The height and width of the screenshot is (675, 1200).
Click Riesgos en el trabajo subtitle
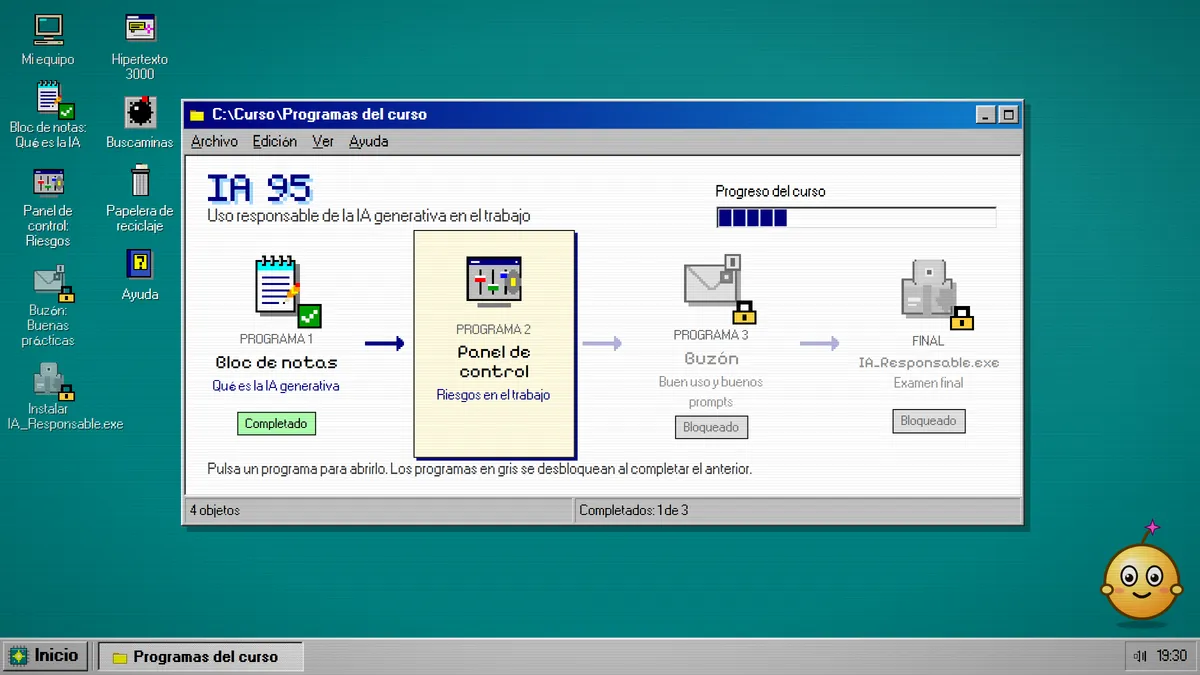pyautogui.click(x=493, y=395)
